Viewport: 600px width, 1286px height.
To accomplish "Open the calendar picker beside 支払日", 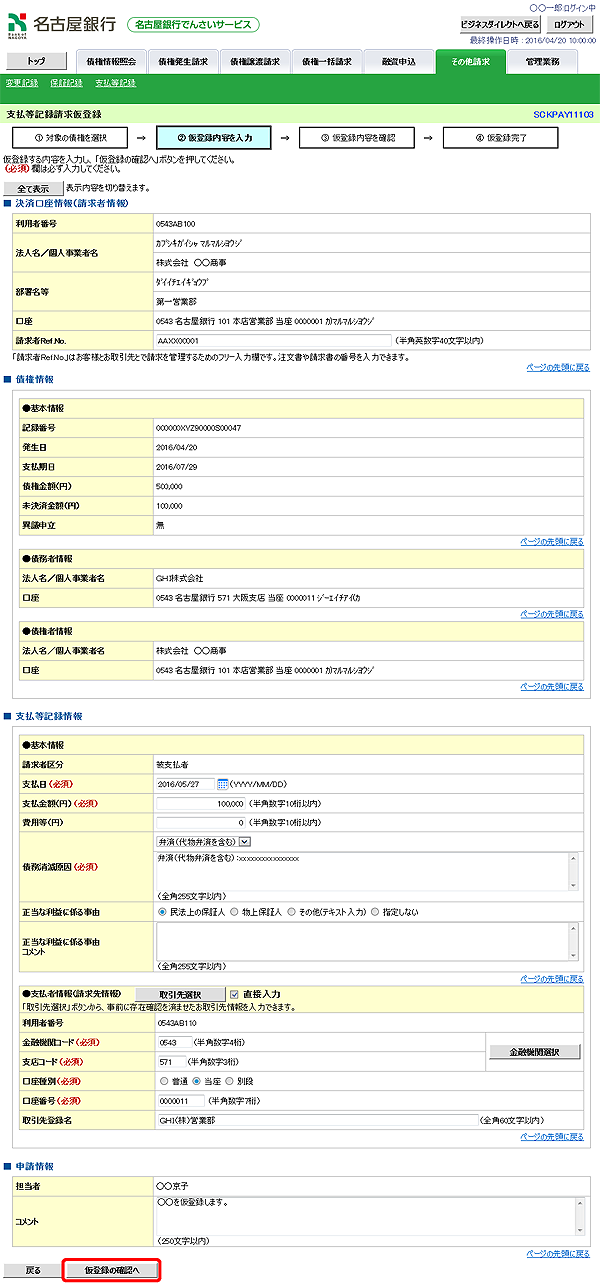I will tap(223, 784).
